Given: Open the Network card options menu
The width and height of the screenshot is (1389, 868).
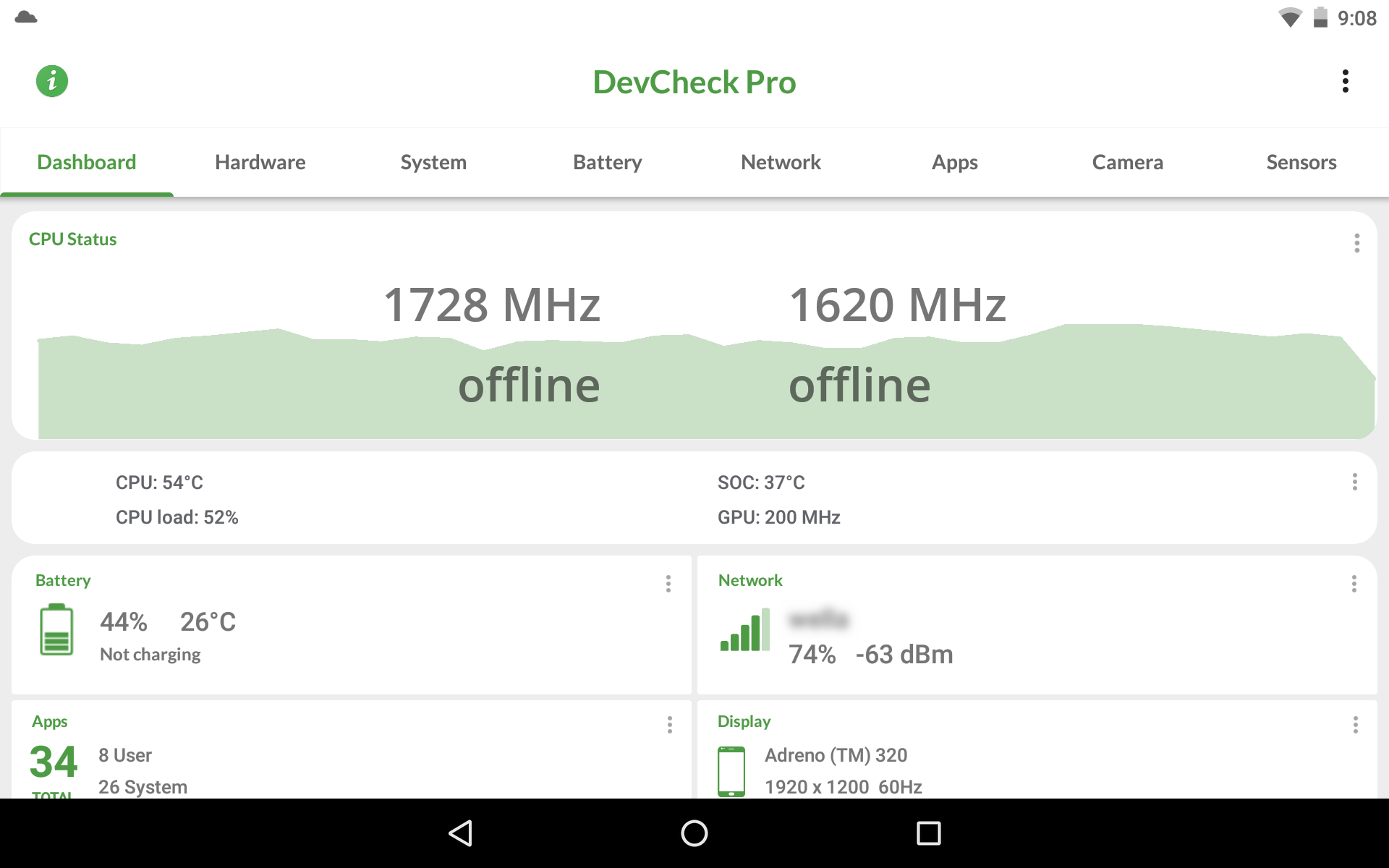Looking at the screenshot, I should (x=1355, y=584).
